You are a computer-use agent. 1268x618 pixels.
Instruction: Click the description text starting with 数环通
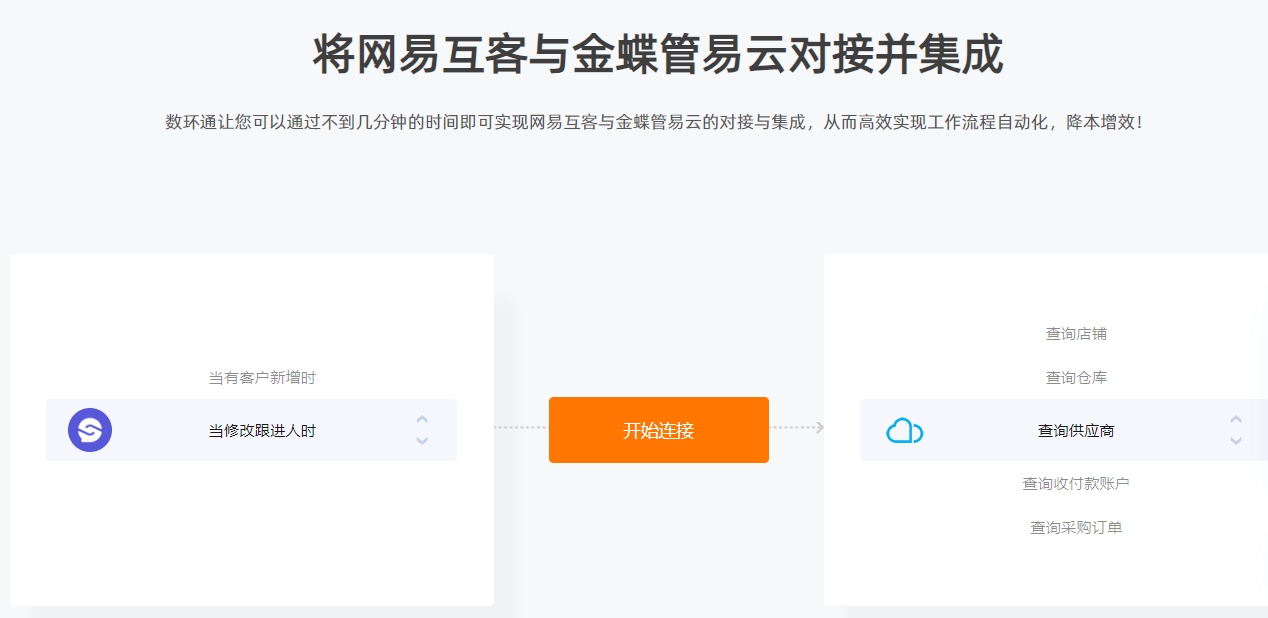[x=654, y=123]
